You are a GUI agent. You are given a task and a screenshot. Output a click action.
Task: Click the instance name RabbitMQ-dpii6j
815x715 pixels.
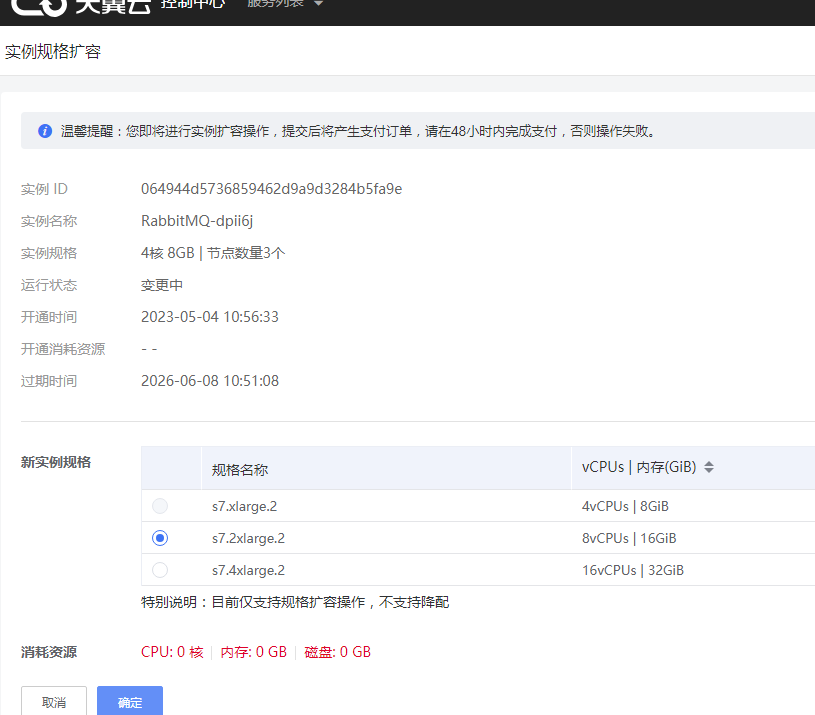197,221
